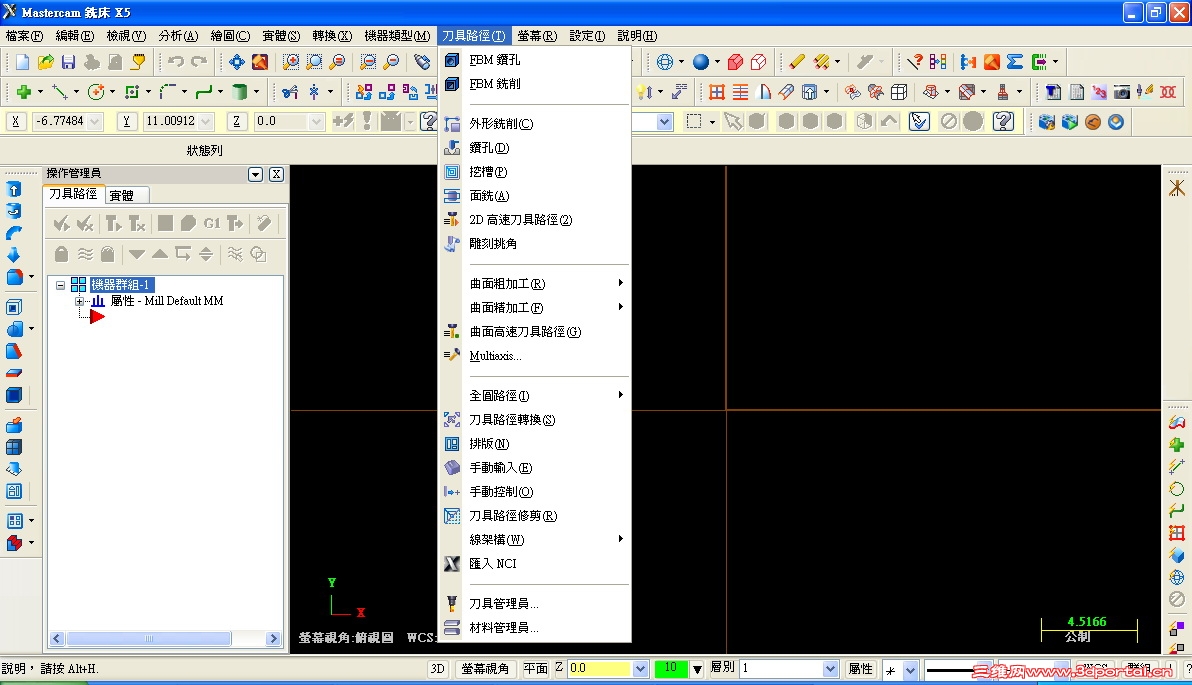Click the 屬性 attributes button in status bar
This screenshot has height=685, width=1192.
861,669
